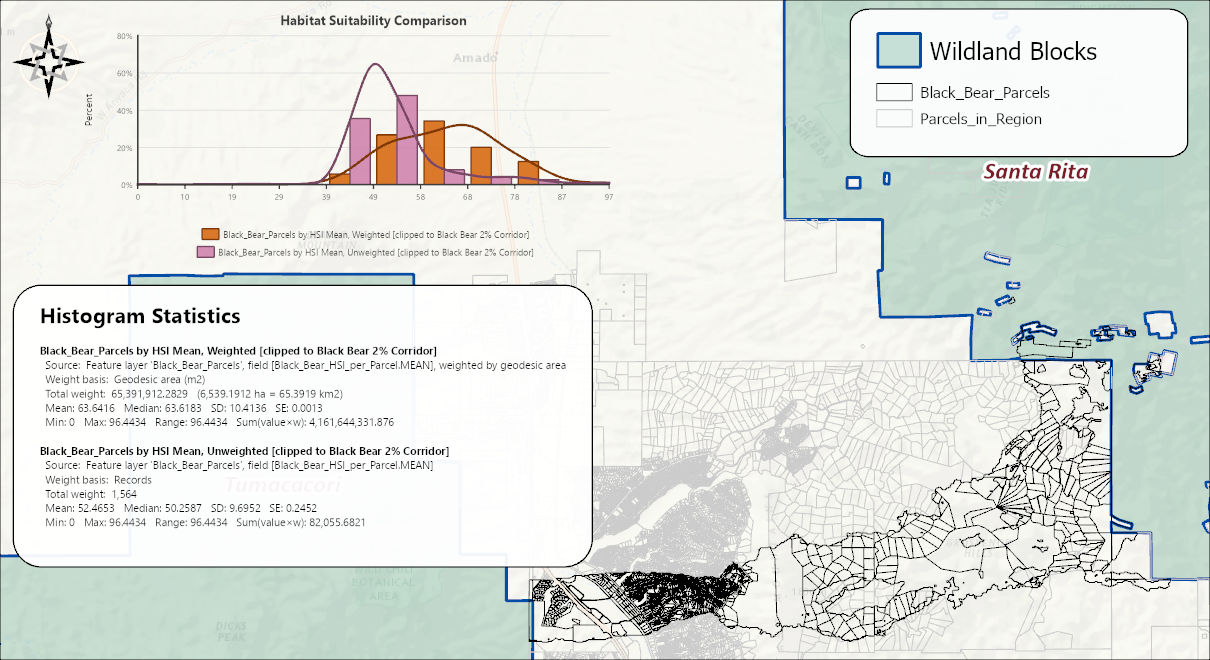Click the 'Histogram Statistics' heading

pos(140,316)
